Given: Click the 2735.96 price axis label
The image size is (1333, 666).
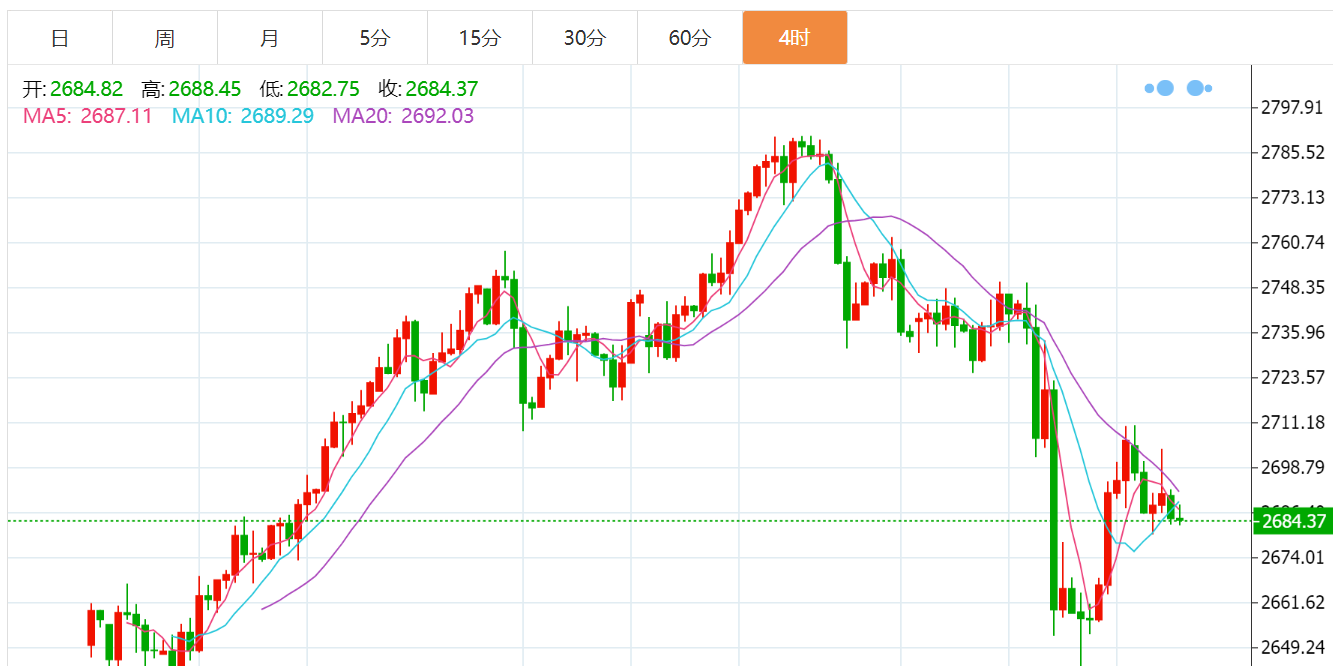Looking at the screenshot, I should pos(1295,332).
